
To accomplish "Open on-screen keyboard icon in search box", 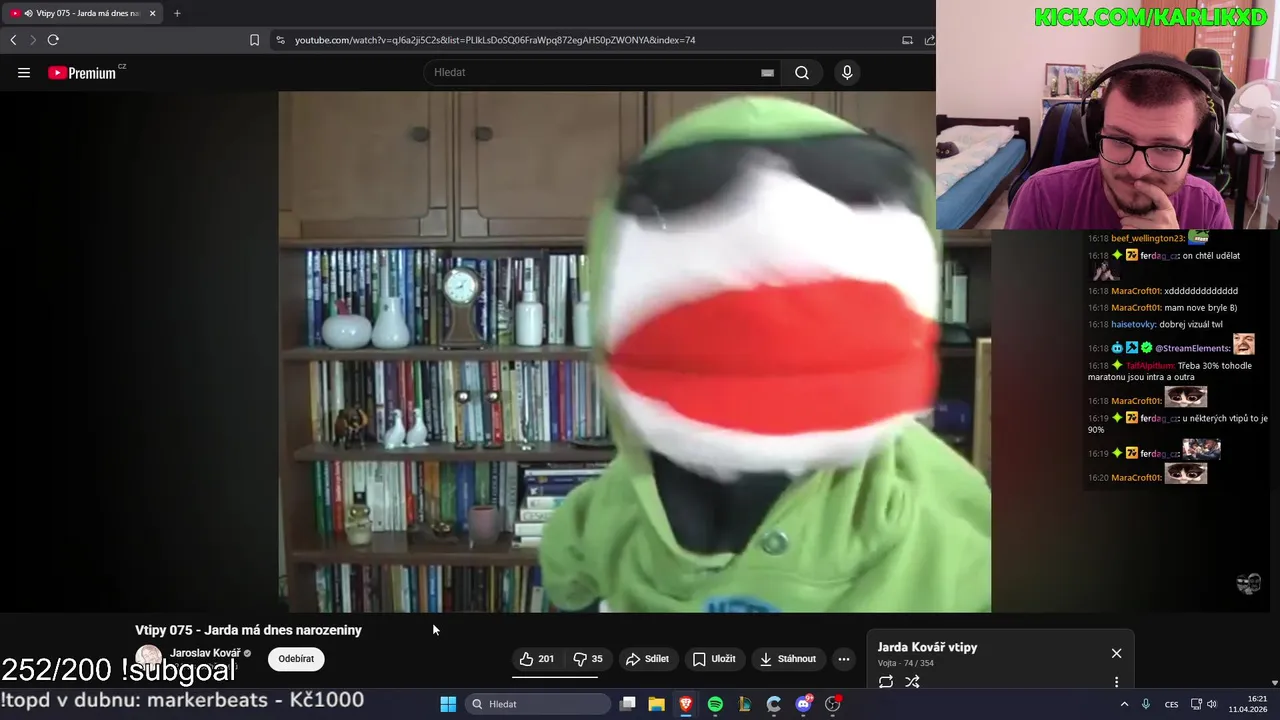I will click(767, 73).
